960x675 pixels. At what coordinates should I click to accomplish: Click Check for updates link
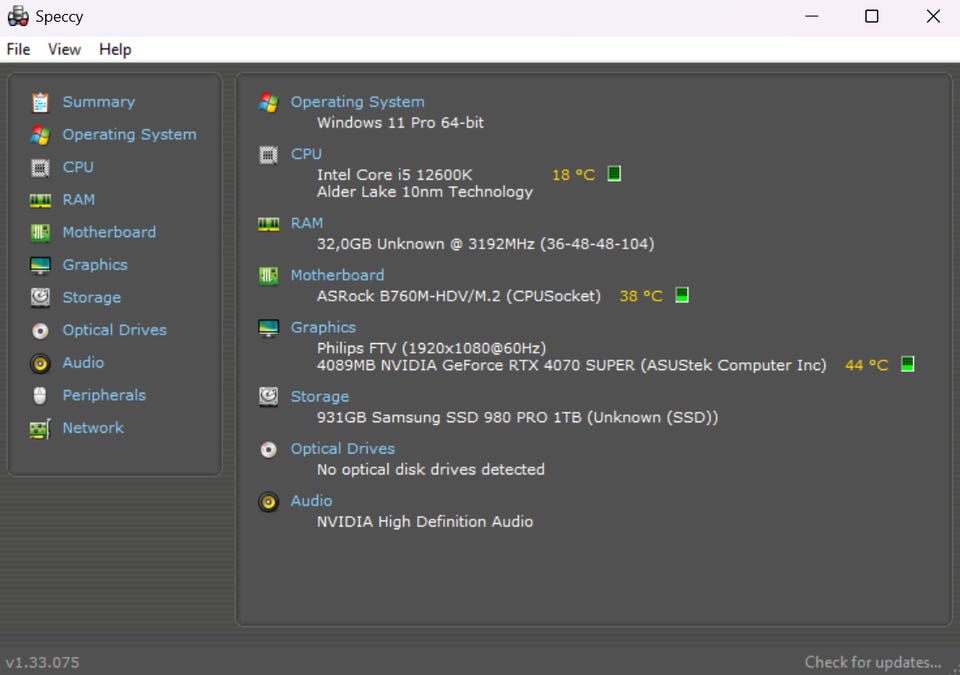tap(872, 662)
